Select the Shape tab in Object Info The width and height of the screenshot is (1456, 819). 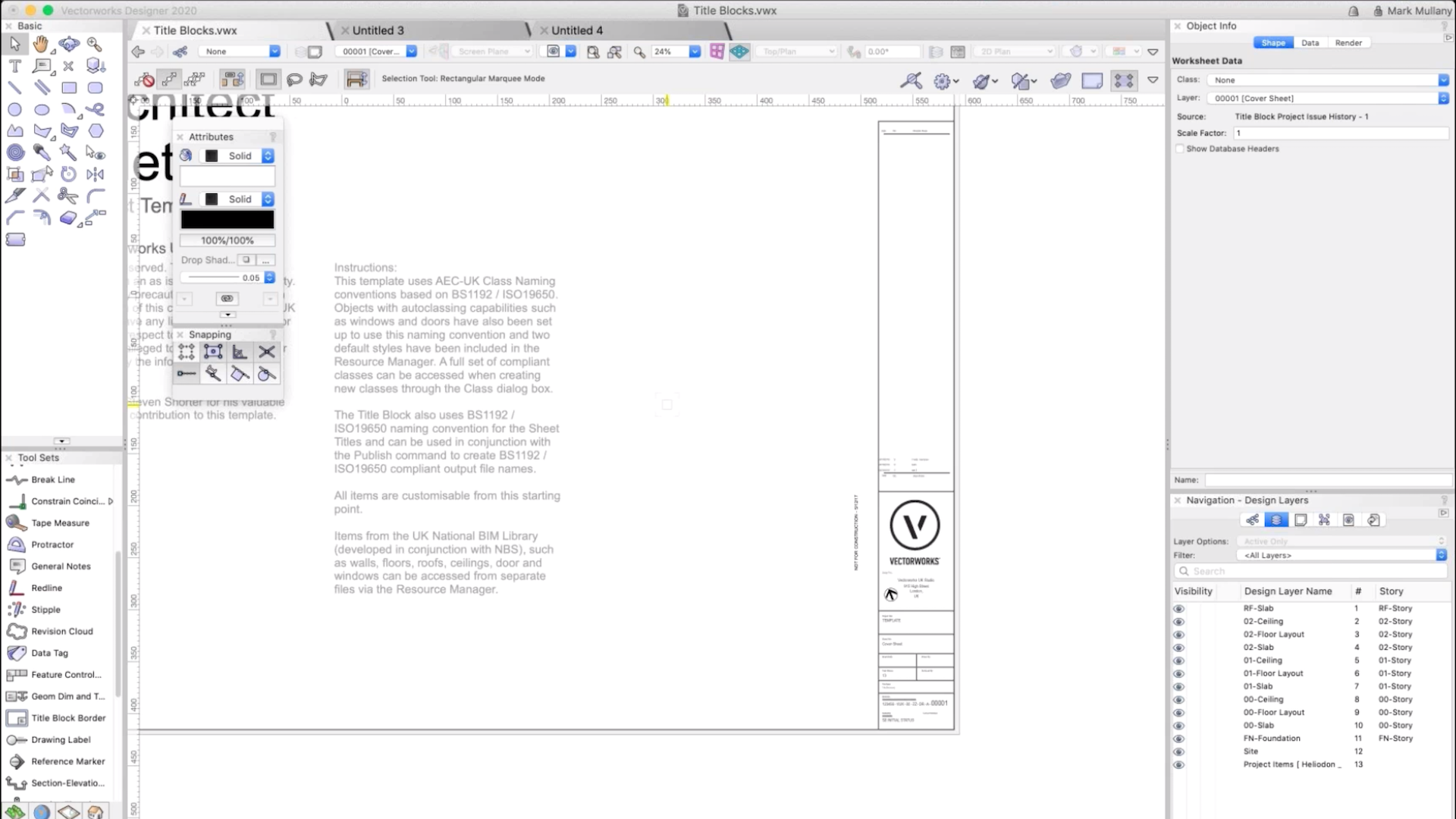click(x=1272, y=42)
